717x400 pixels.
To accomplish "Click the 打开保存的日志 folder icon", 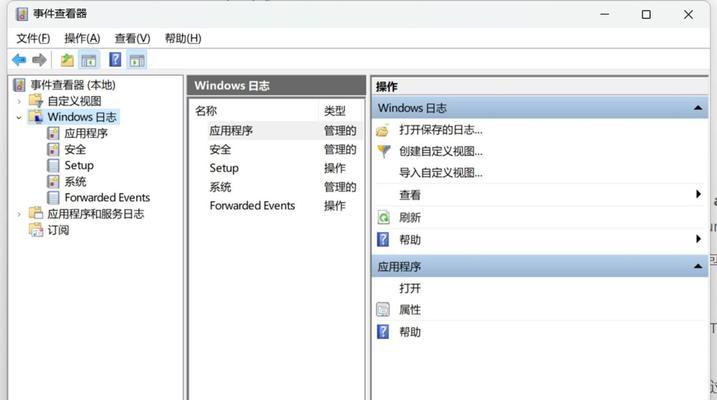I will coord(383,130).
